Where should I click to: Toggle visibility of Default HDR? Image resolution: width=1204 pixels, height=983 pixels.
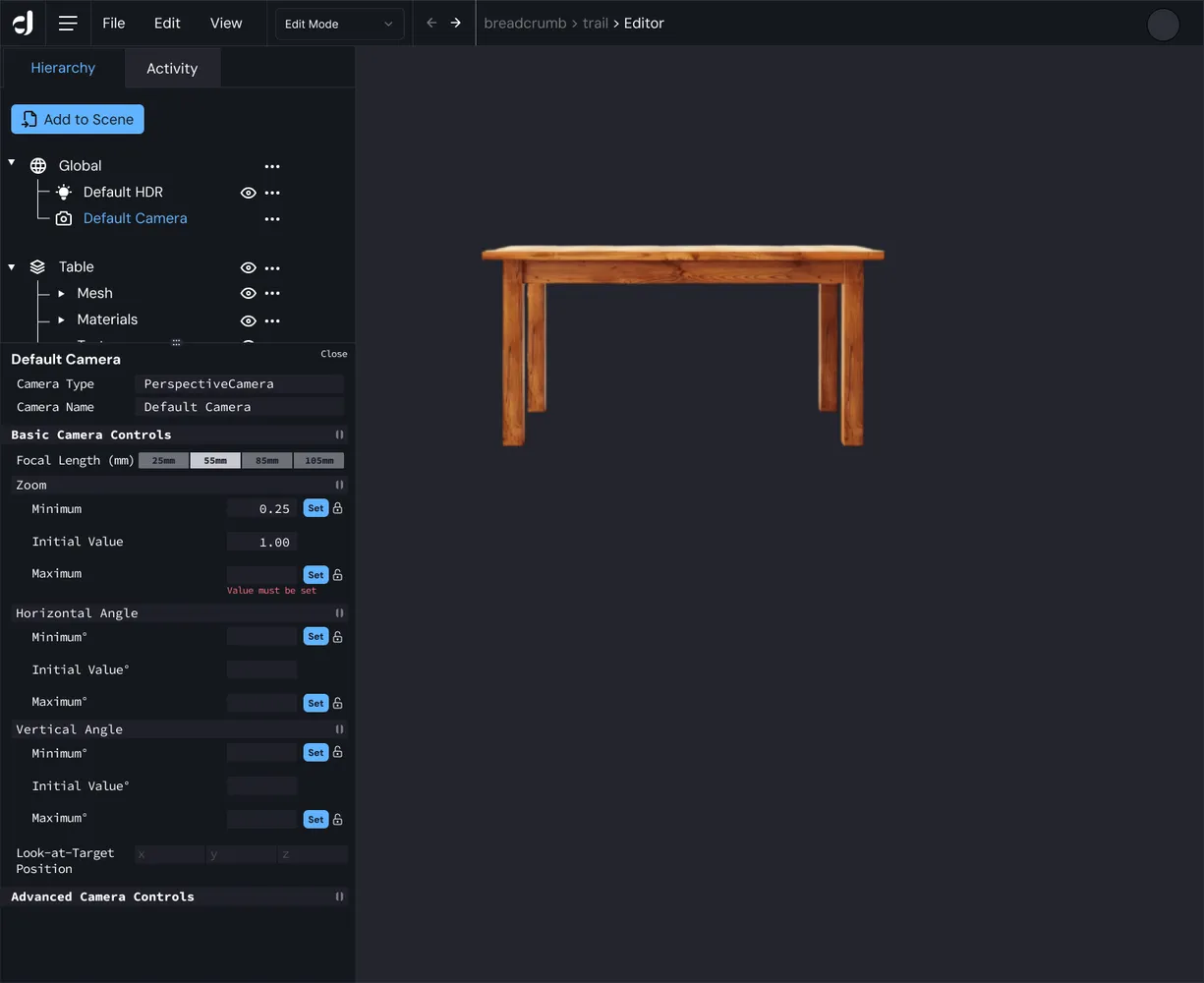coord(249,193)
